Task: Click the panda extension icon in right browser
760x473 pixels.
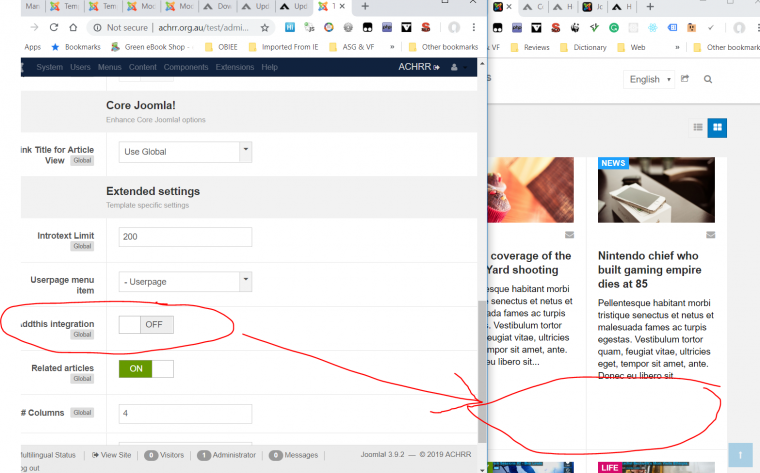Action: click(575, 28)
